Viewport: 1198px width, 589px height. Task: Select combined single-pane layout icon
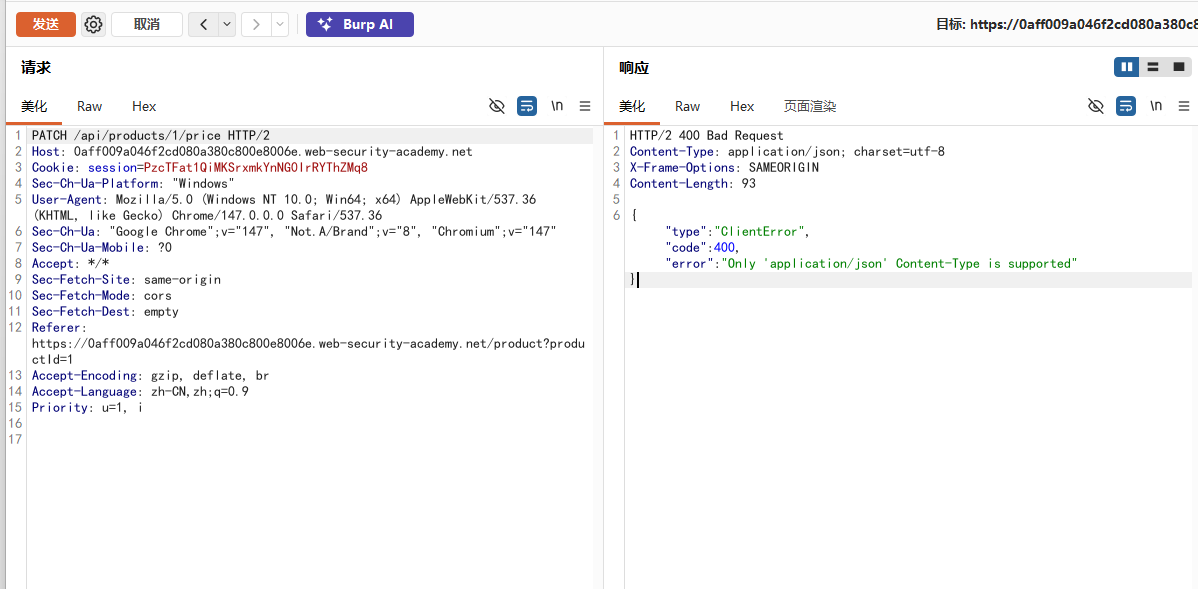tap(1179, 67)
